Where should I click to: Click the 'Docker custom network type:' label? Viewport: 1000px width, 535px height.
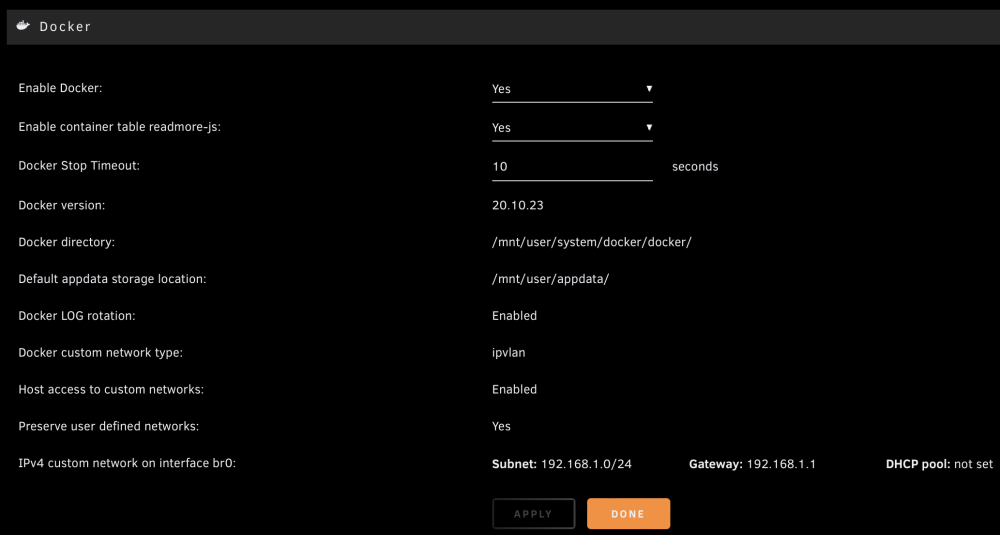pos(101,353)
